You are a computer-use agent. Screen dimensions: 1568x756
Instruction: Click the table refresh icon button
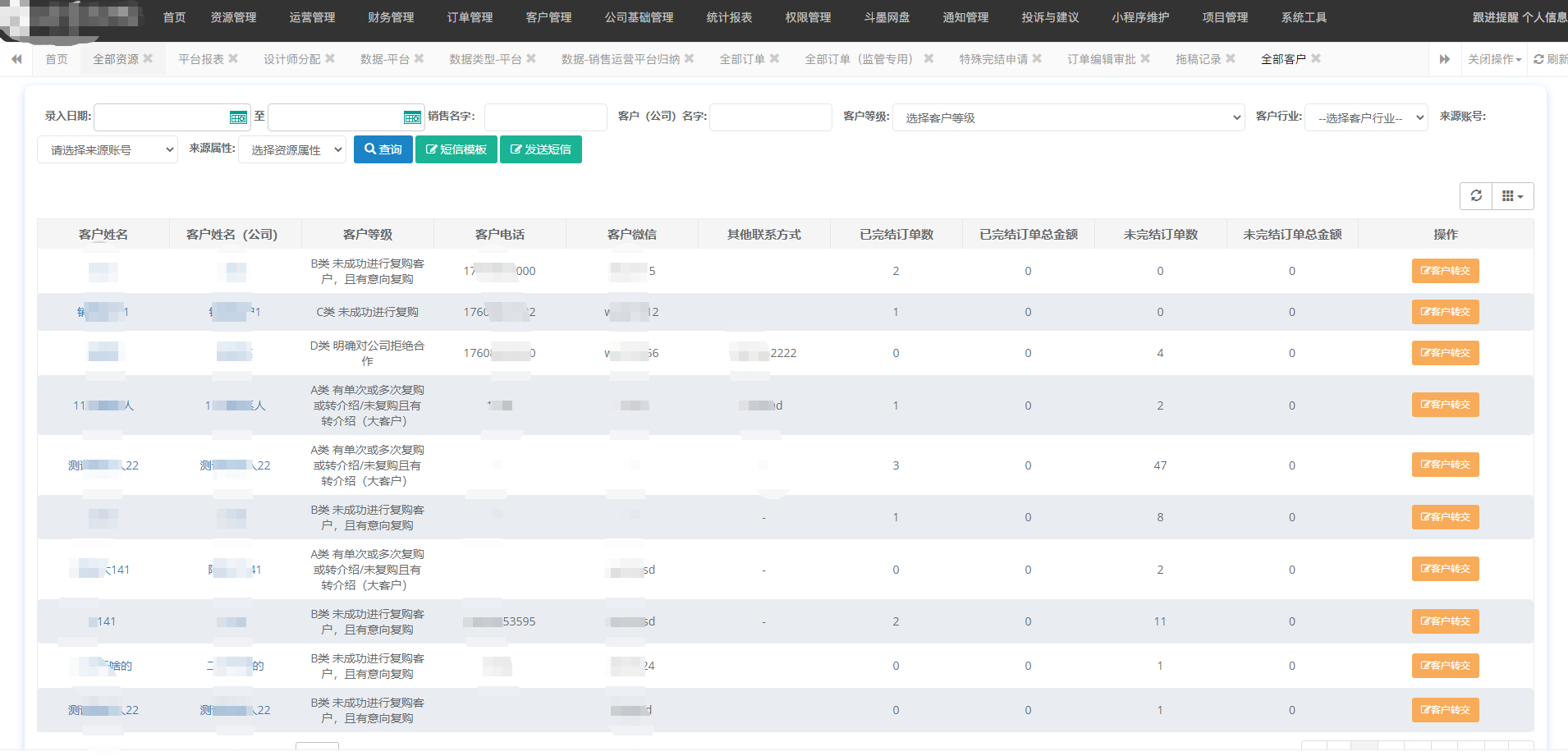point(1476,196)
